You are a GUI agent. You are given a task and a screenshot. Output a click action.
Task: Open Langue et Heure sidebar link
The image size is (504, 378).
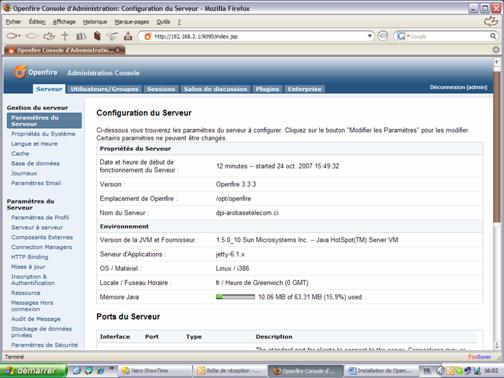click(x=34, y=144)
